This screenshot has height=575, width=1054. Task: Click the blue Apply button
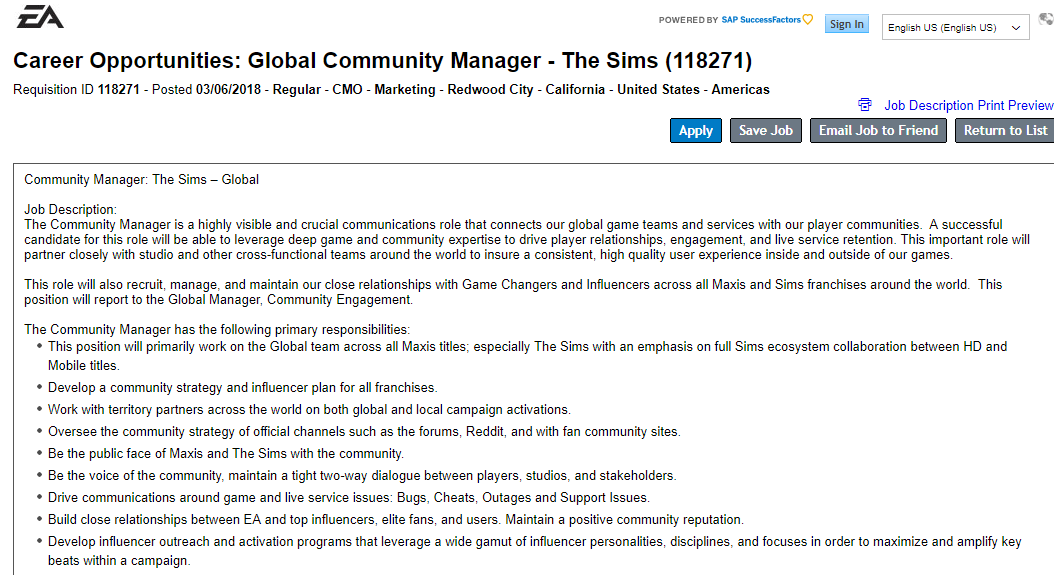(x=696, y=130)
